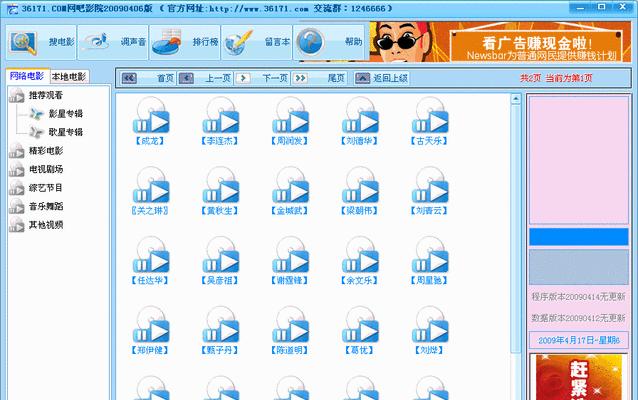Switch to the 网络电影 tab
This screenshot has width=638, height=400.
(x=27, y=76)
